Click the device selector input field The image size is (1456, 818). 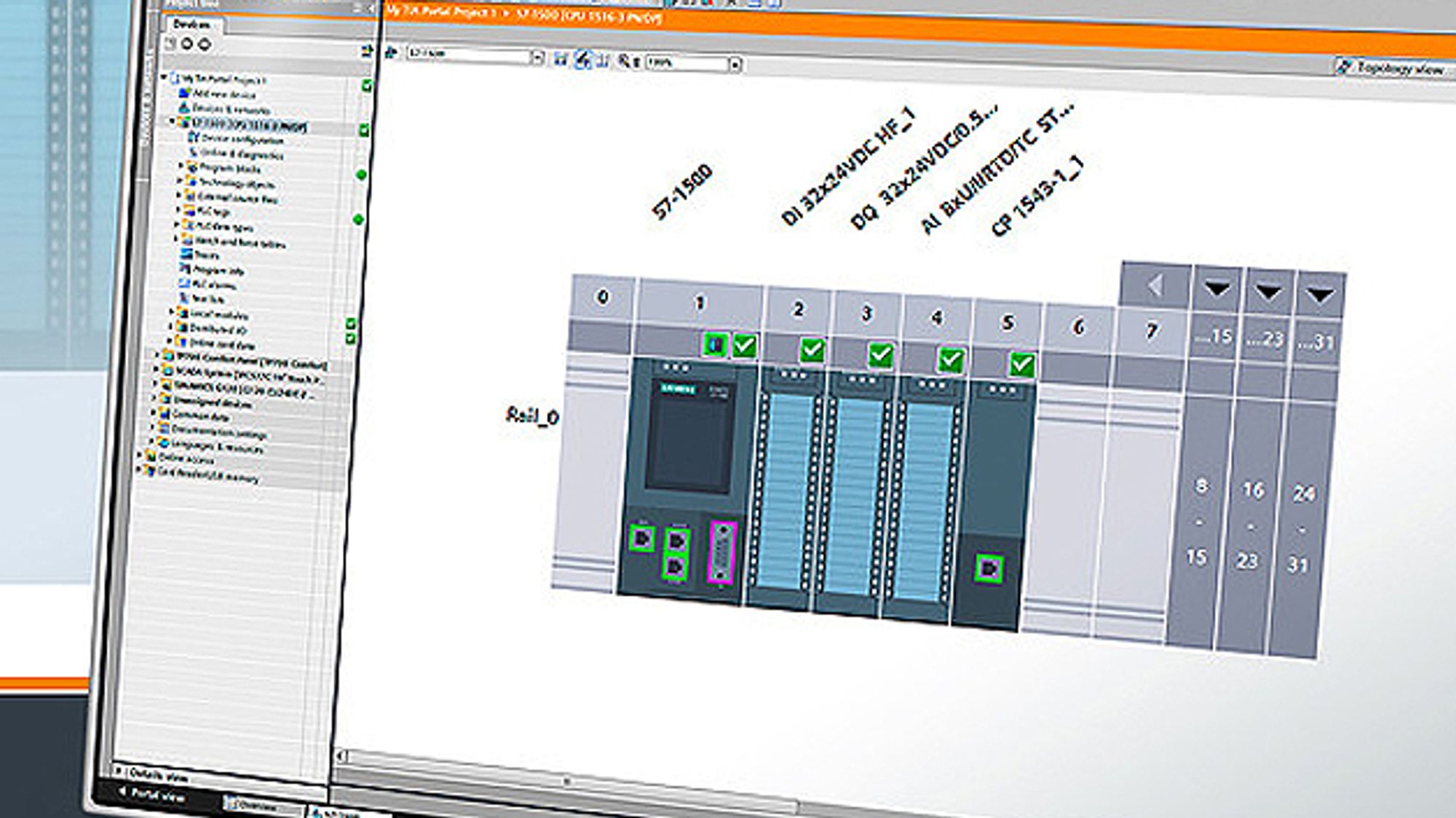[469, 55]
